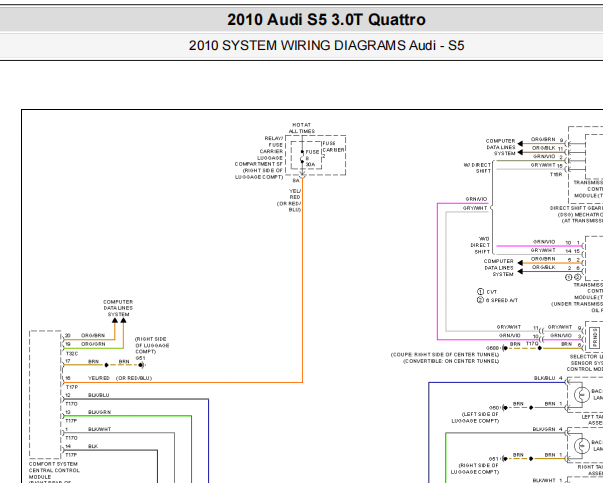Viewport: 603px width, 483px height.
Task: Click the upper-right "BLK/BLU" label at pin 4
Action: [544, 378]
